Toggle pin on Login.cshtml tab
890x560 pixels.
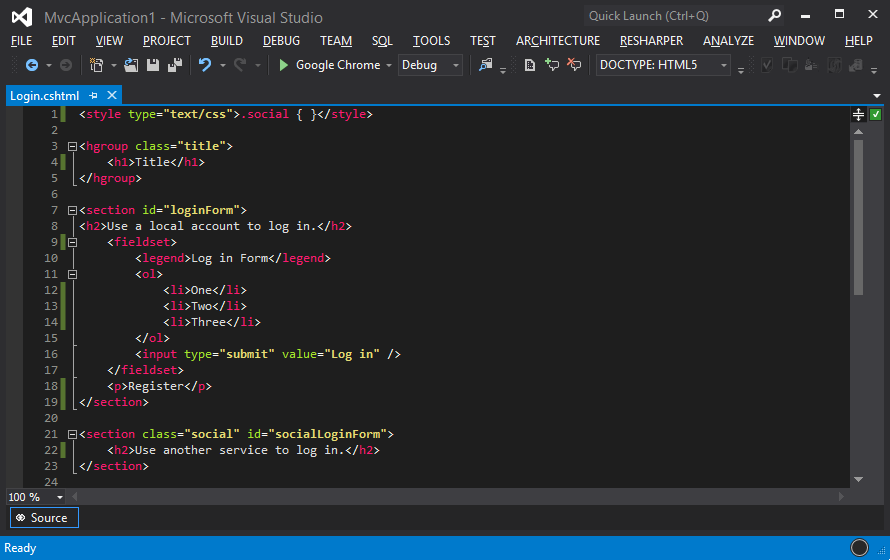tap(93, 95)
